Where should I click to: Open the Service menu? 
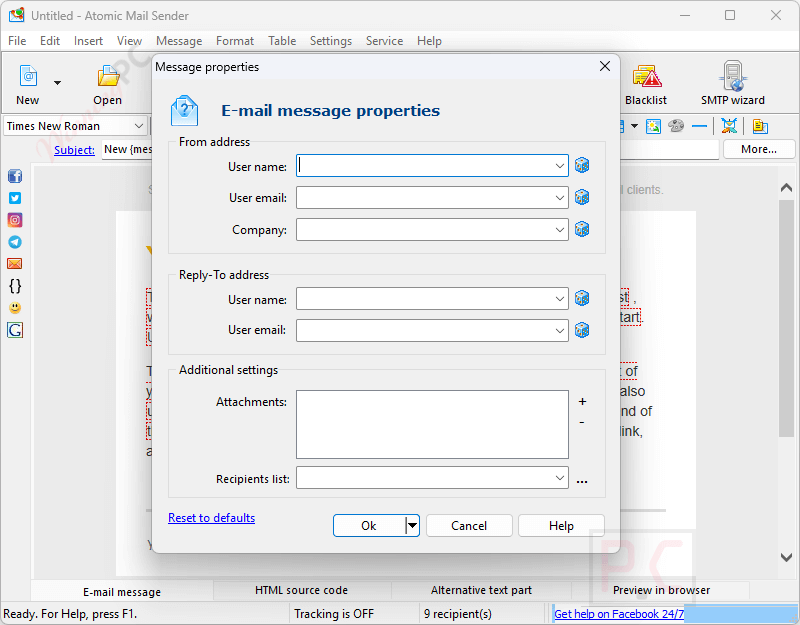[384, 41]
